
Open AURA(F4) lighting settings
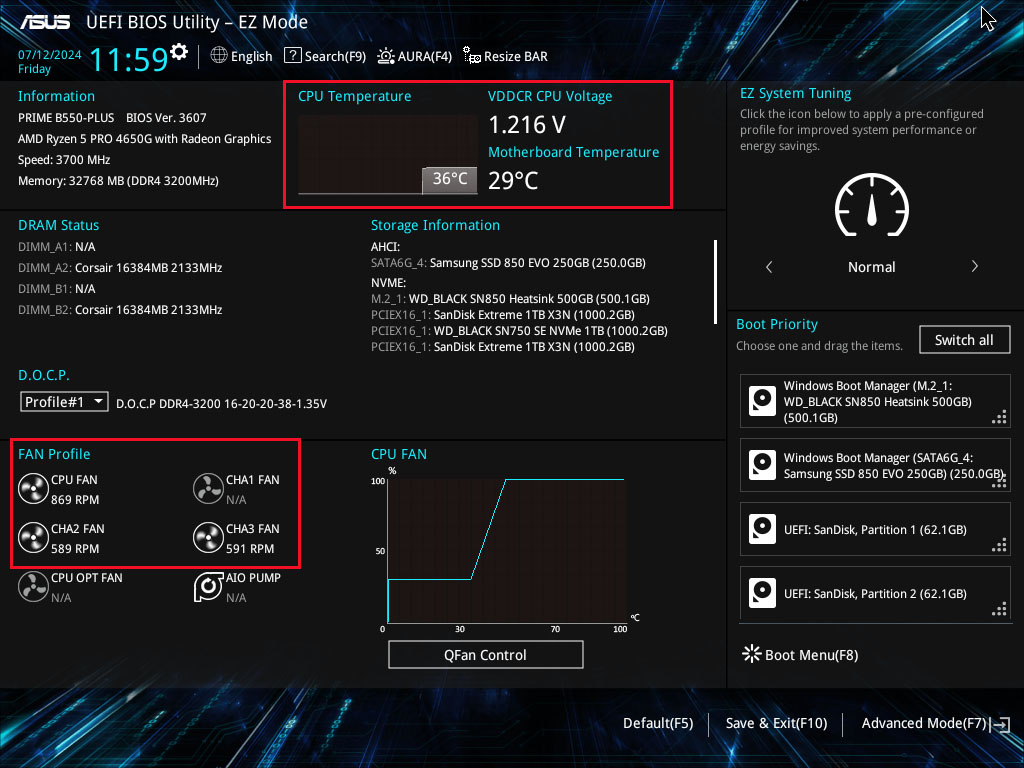(415, 56)
